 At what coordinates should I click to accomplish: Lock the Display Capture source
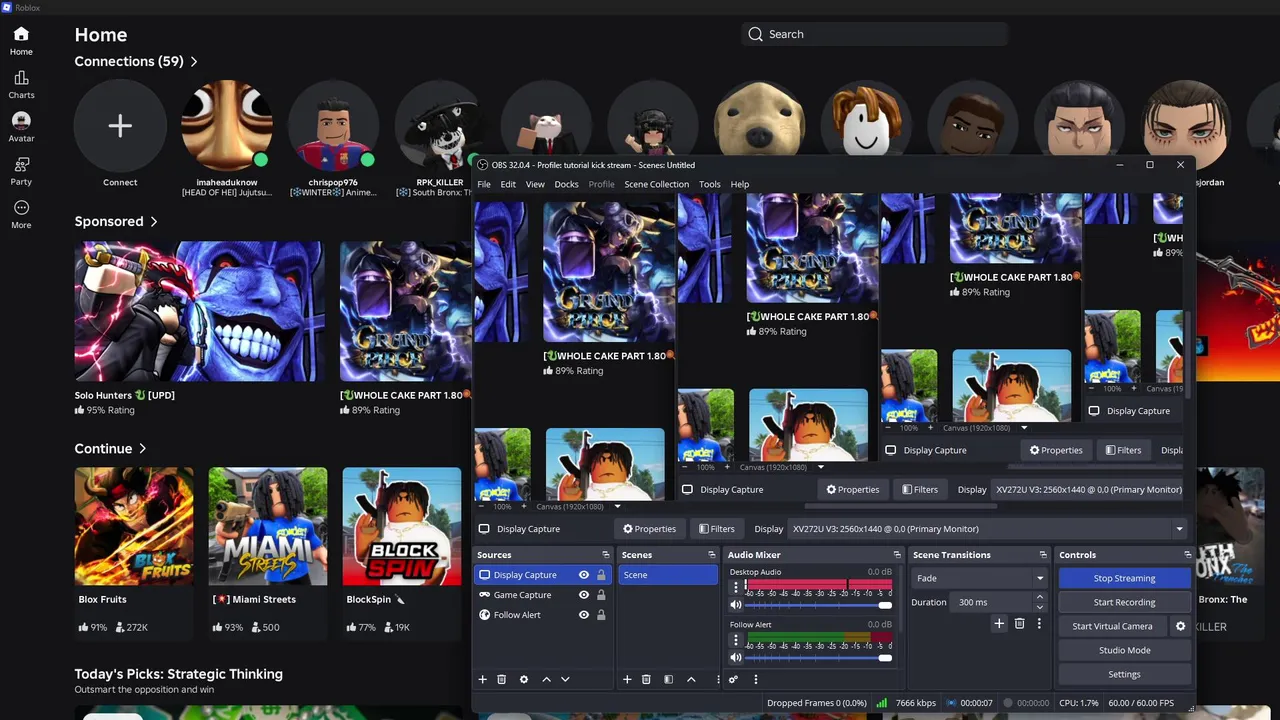601,575
